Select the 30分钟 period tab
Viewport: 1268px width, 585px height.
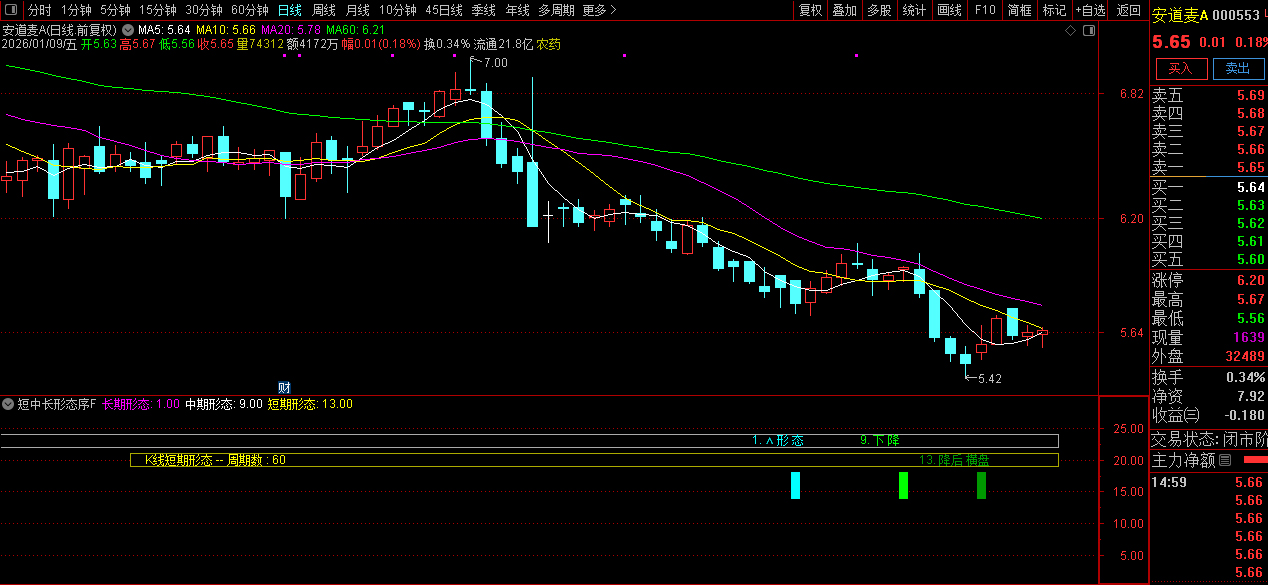point(203,10)
